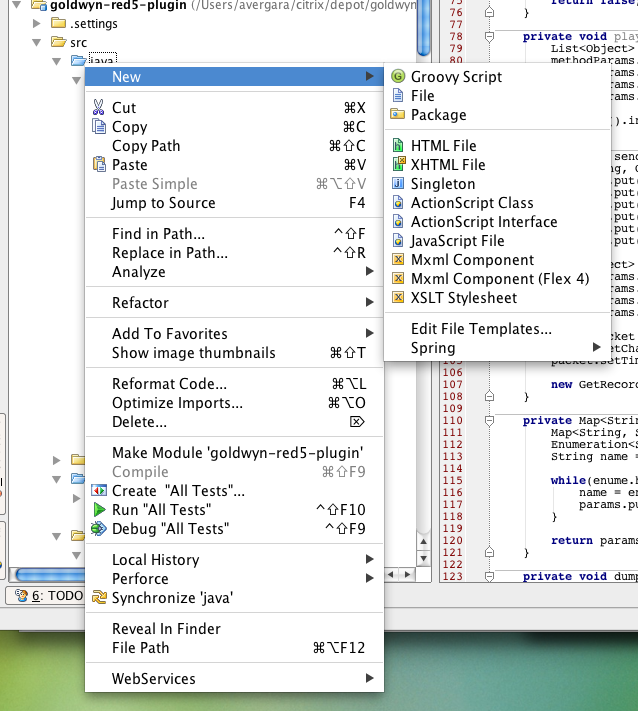
Task: Open the Local History submenu arrow
Action: (370, 559)
